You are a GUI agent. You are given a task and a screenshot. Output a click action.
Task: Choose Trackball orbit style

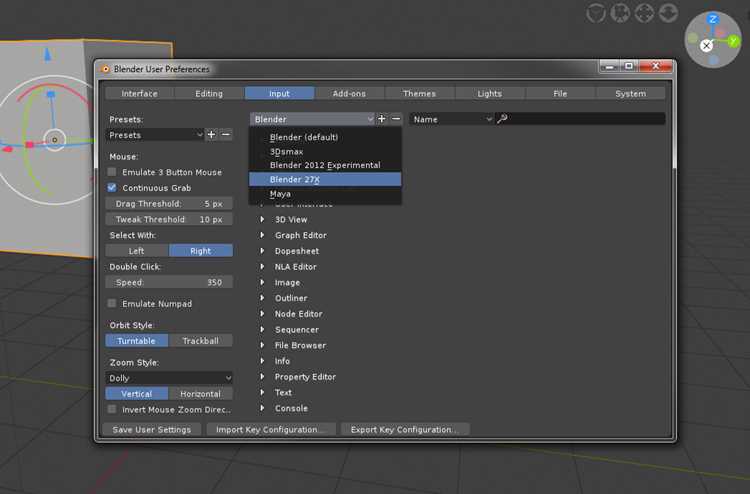(201, 340)
